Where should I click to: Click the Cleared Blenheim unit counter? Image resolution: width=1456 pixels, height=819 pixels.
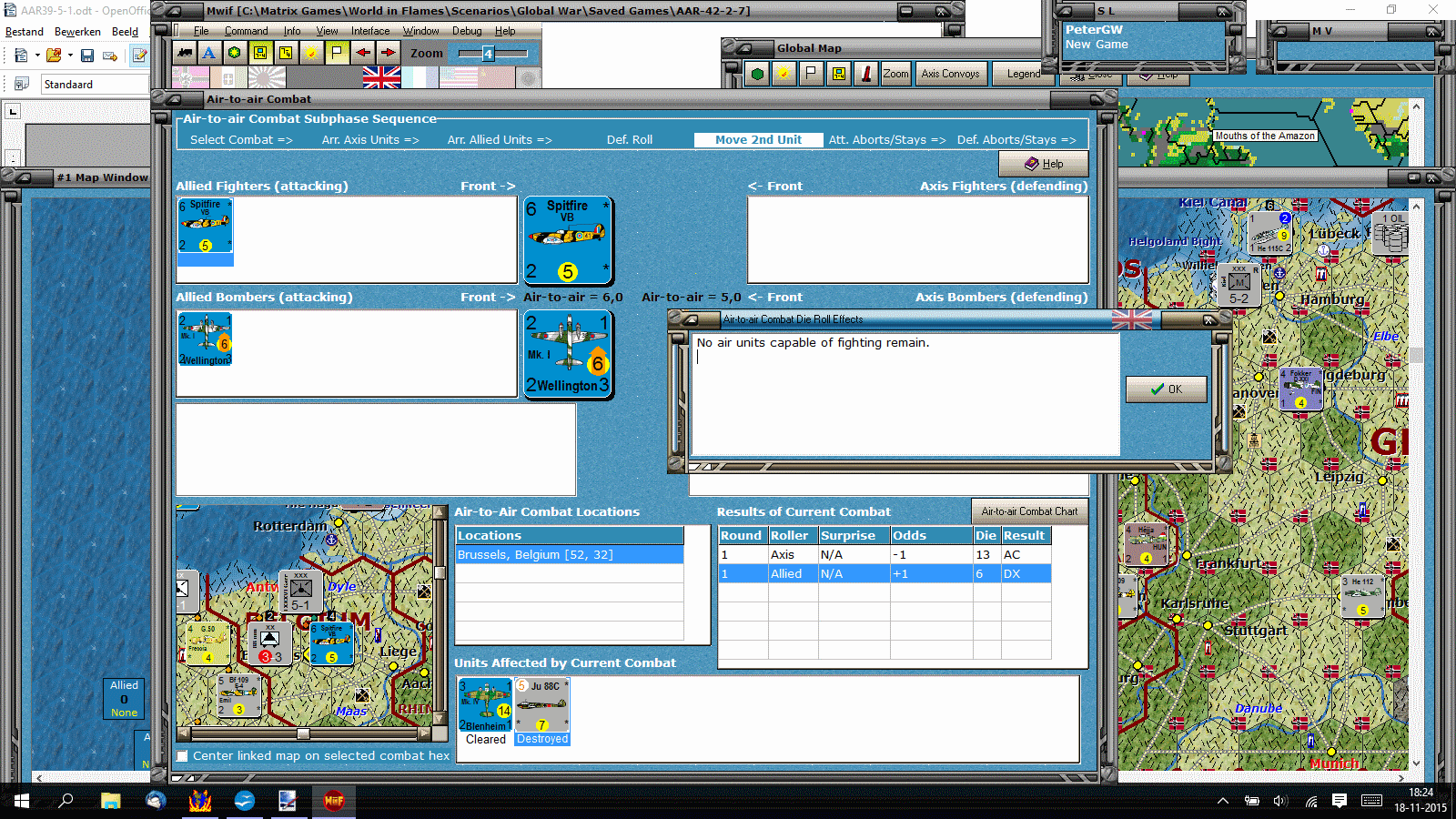pyautogui.click(x=485, y=705)
